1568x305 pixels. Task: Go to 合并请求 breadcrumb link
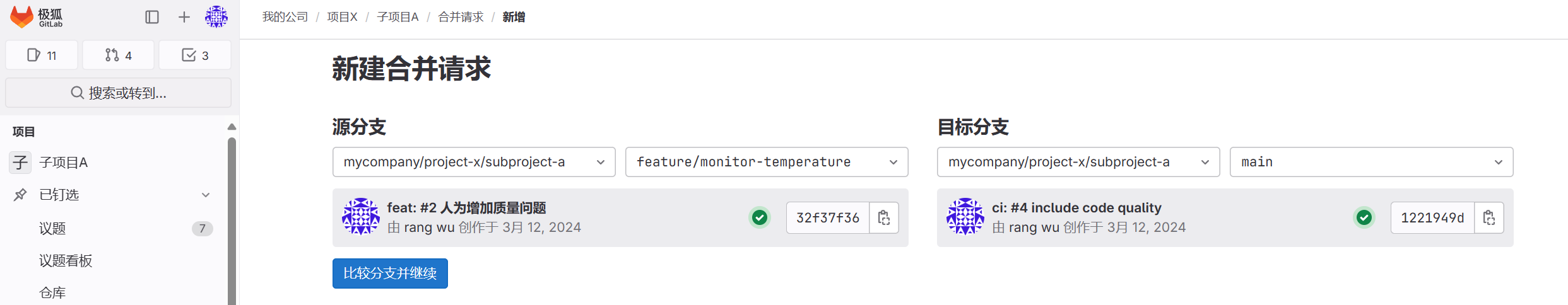click(x=461, y=17)
